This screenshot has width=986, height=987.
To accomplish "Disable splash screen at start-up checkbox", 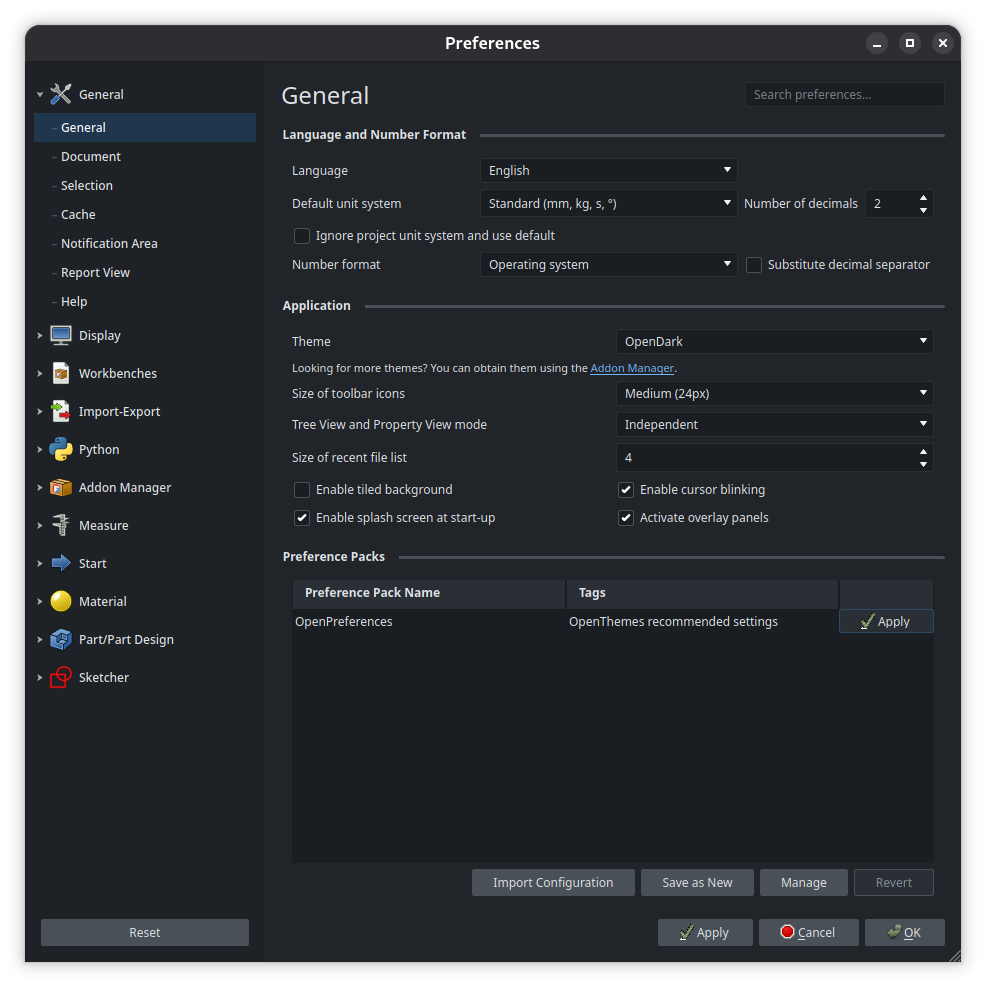I will point(302,518).
